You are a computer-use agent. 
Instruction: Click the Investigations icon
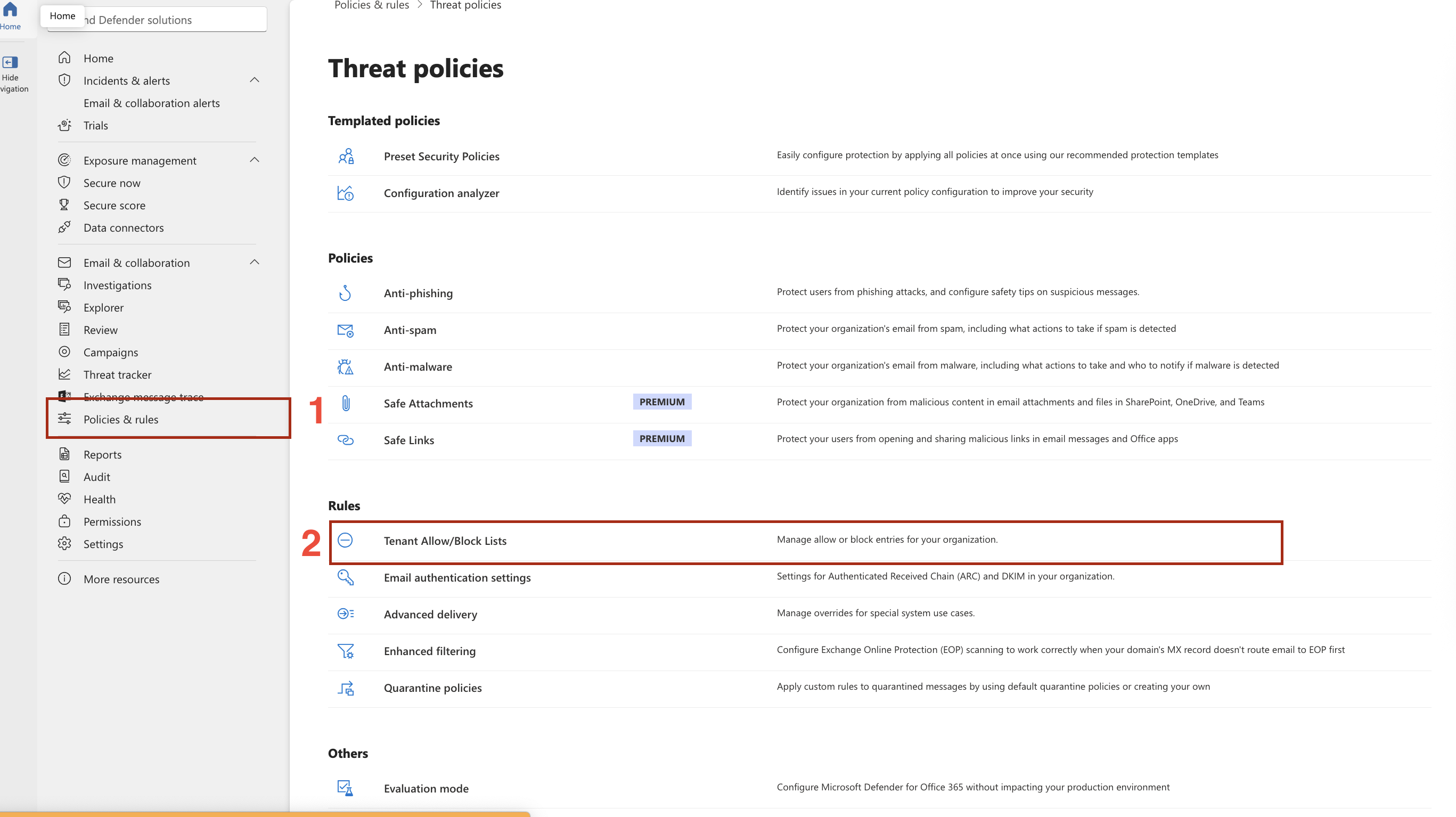[64, 284]
